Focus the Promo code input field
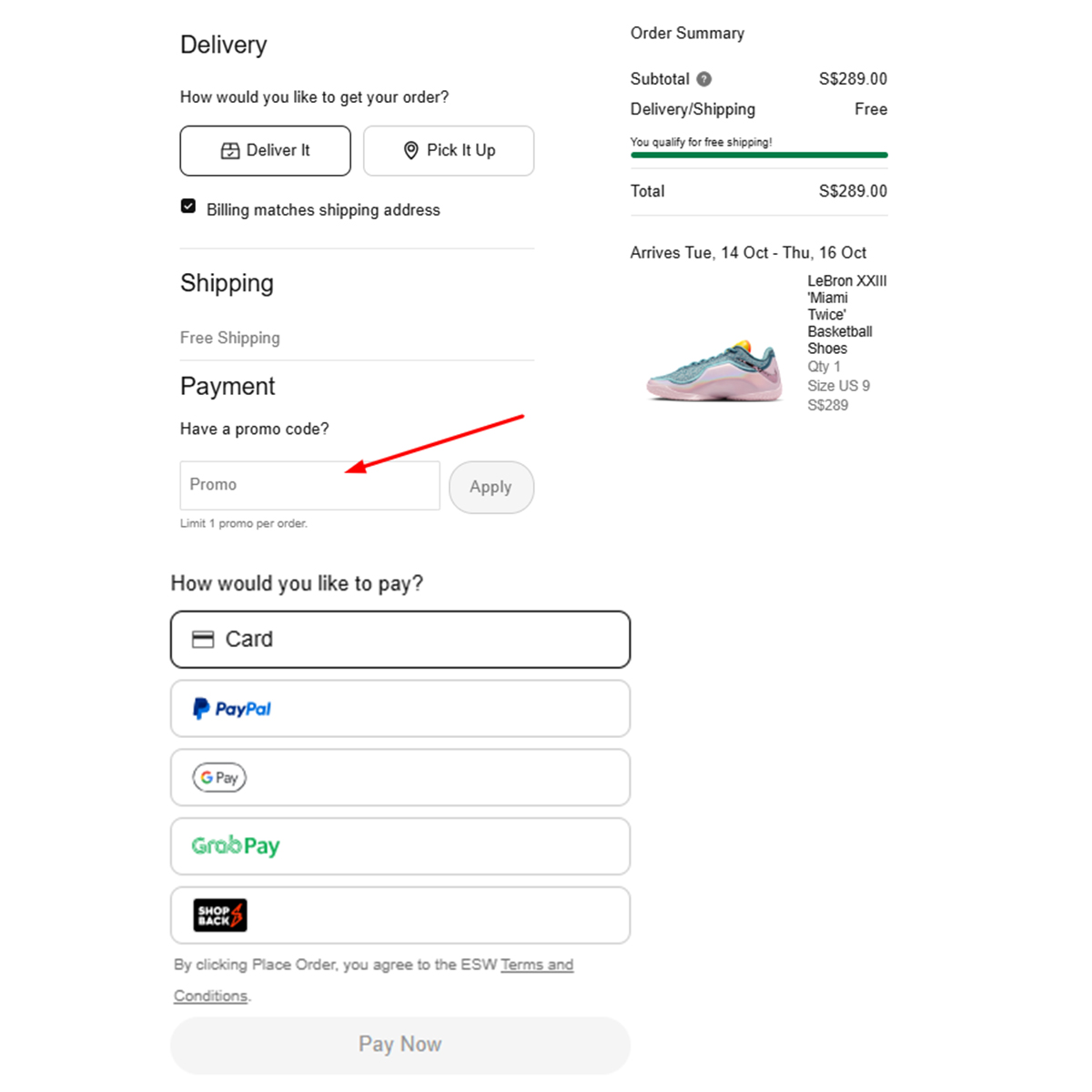Screen dimensions: 1092x1092 point(309,486)
